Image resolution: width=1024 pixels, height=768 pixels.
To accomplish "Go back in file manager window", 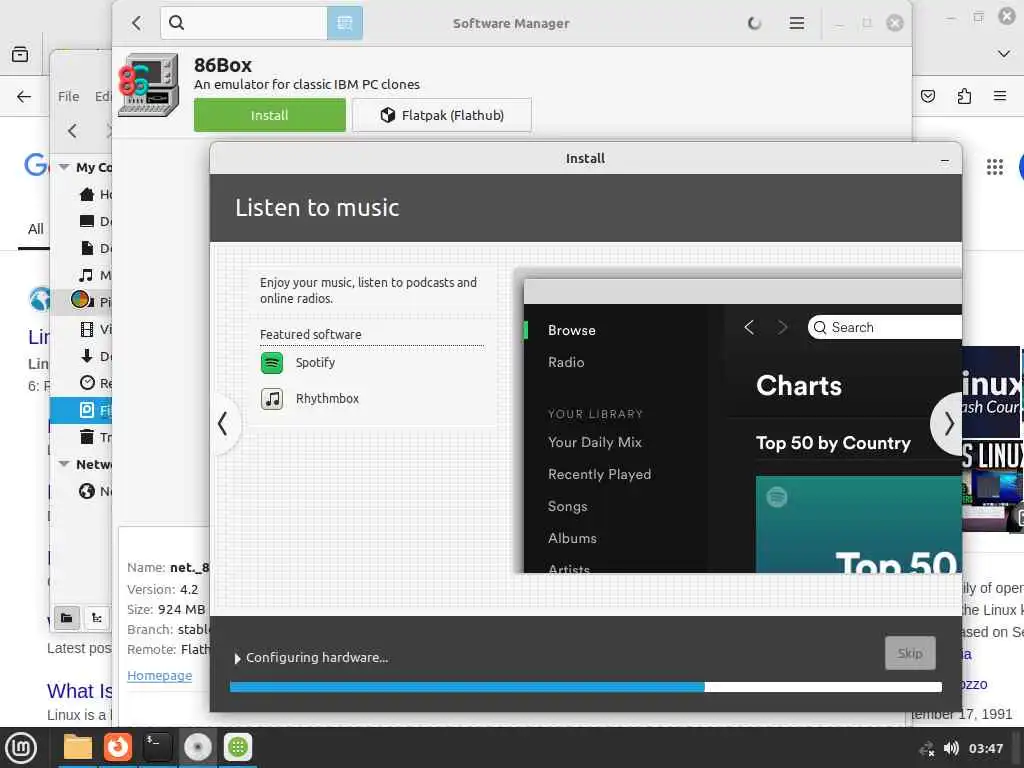I will [x=72, y=131].
